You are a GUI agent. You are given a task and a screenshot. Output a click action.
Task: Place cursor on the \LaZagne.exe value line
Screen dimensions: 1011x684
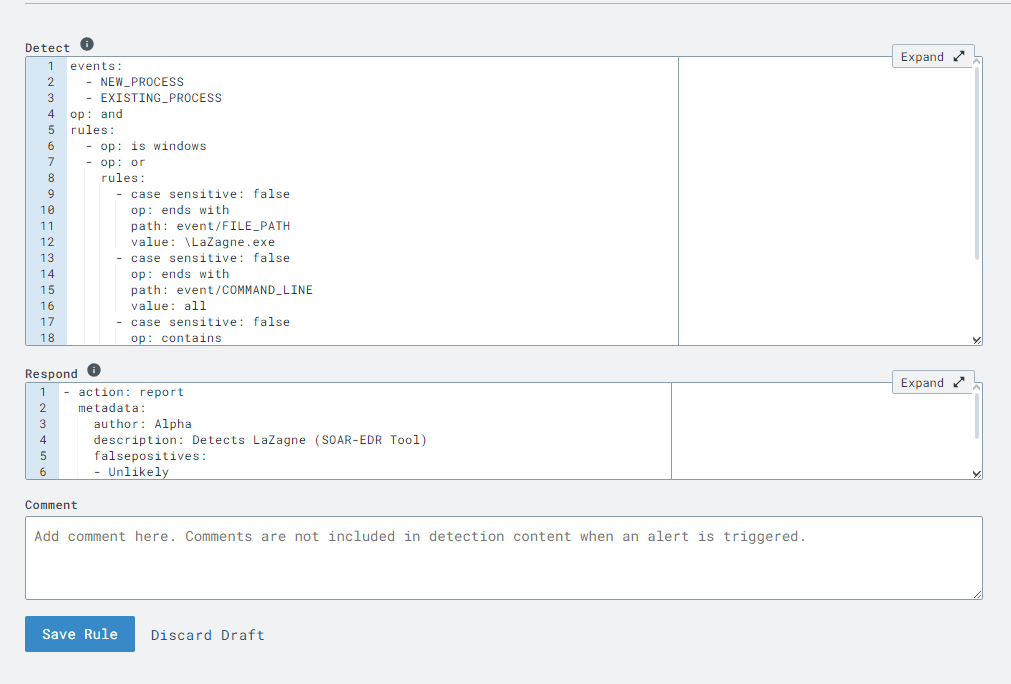202,242
